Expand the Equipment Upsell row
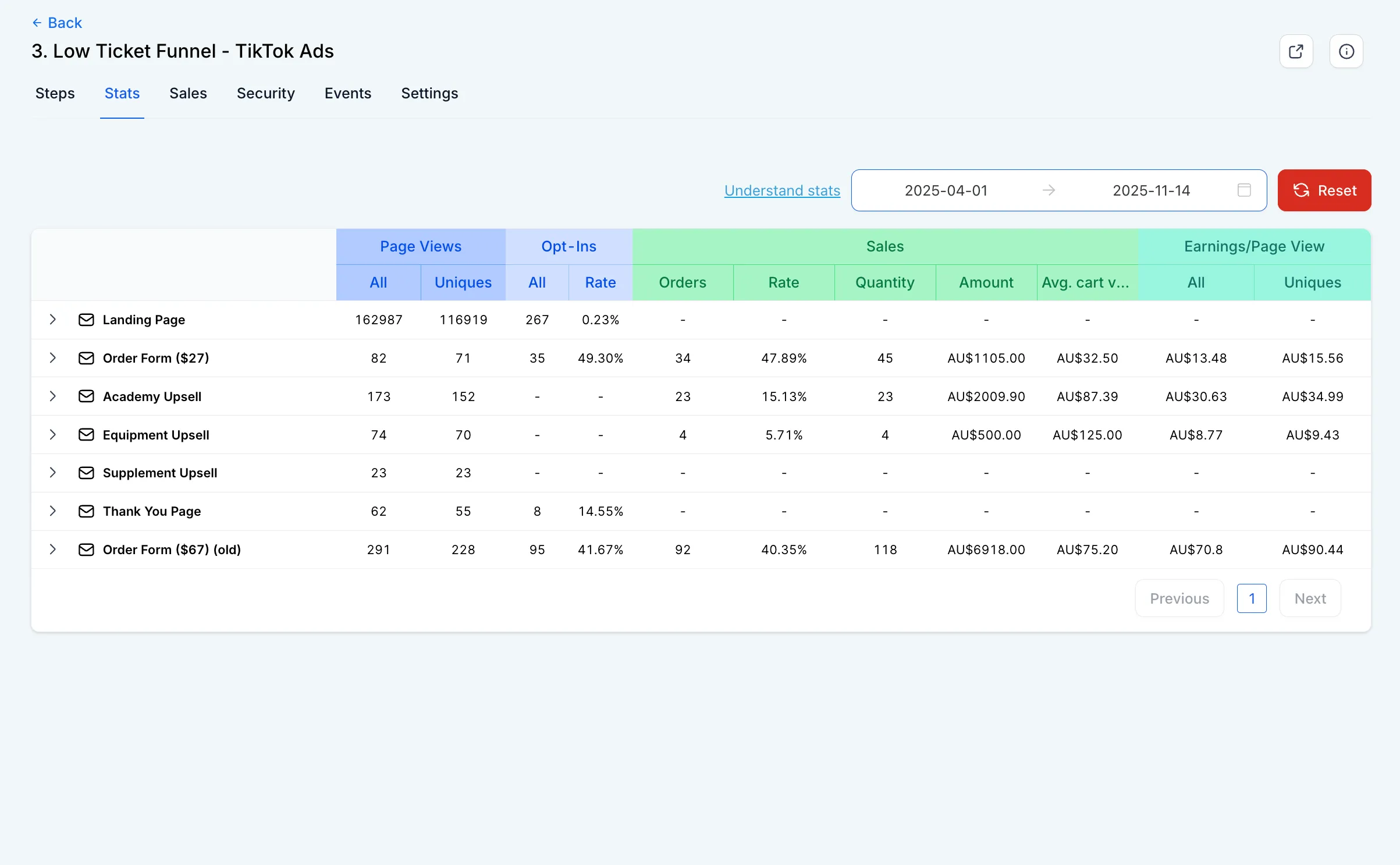 (x=53, y=435)
